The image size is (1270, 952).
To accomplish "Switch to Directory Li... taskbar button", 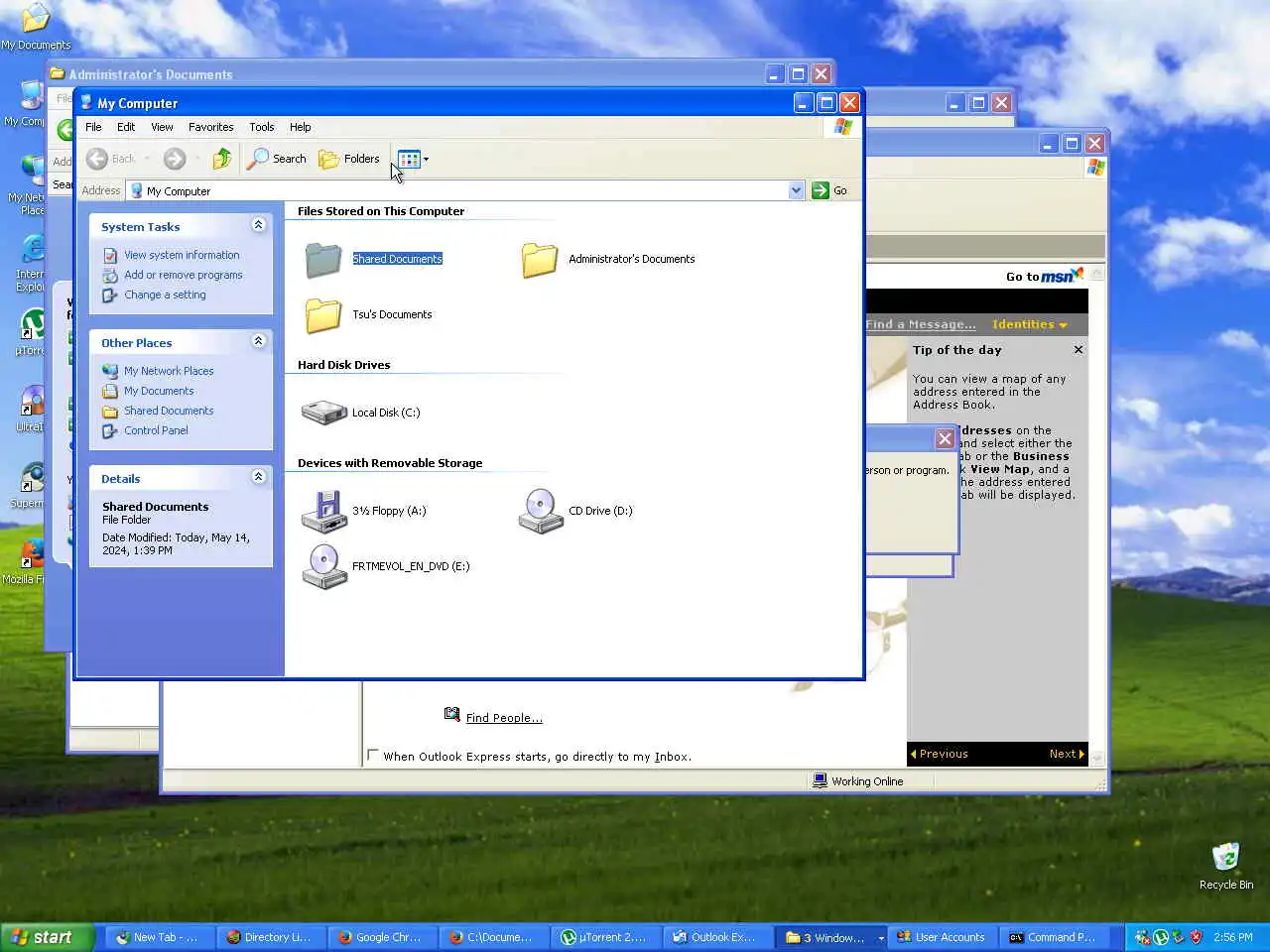I will point(270,937).
